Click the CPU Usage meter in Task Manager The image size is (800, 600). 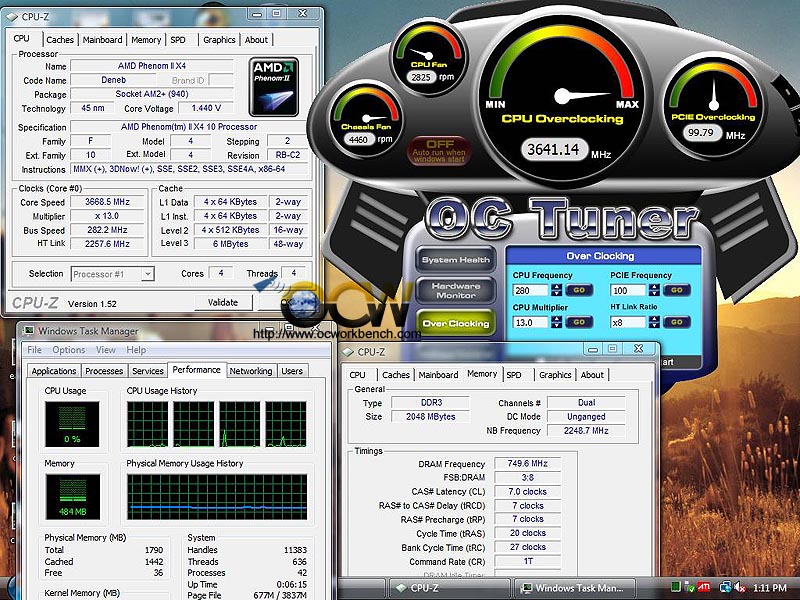pos(72,424)
